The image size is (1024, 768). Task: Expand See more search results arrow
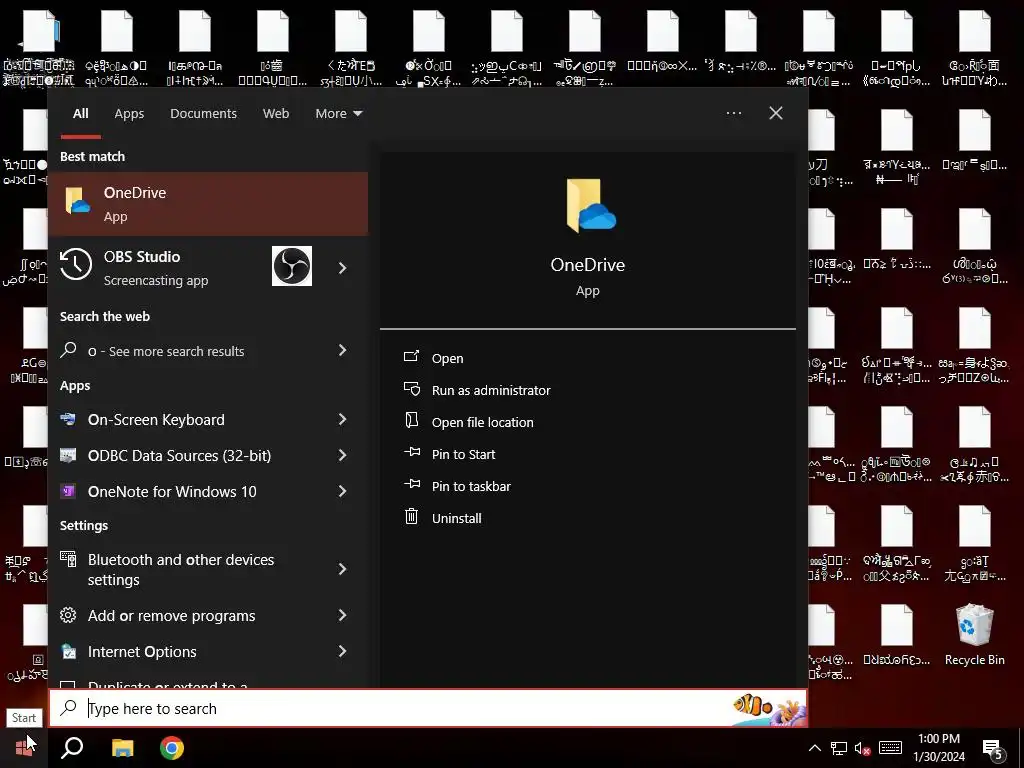342,350
